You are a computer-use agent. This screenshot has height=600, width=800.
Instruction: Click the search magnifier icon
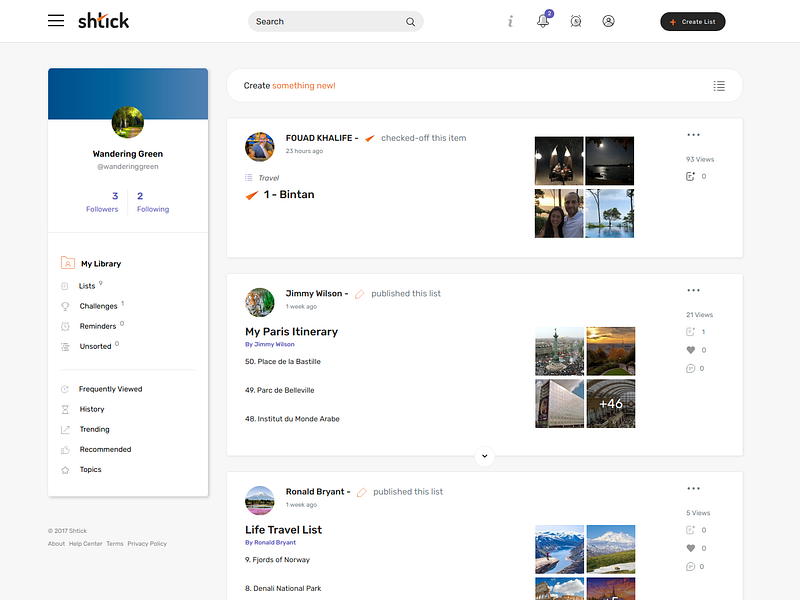tap(410, 22)
